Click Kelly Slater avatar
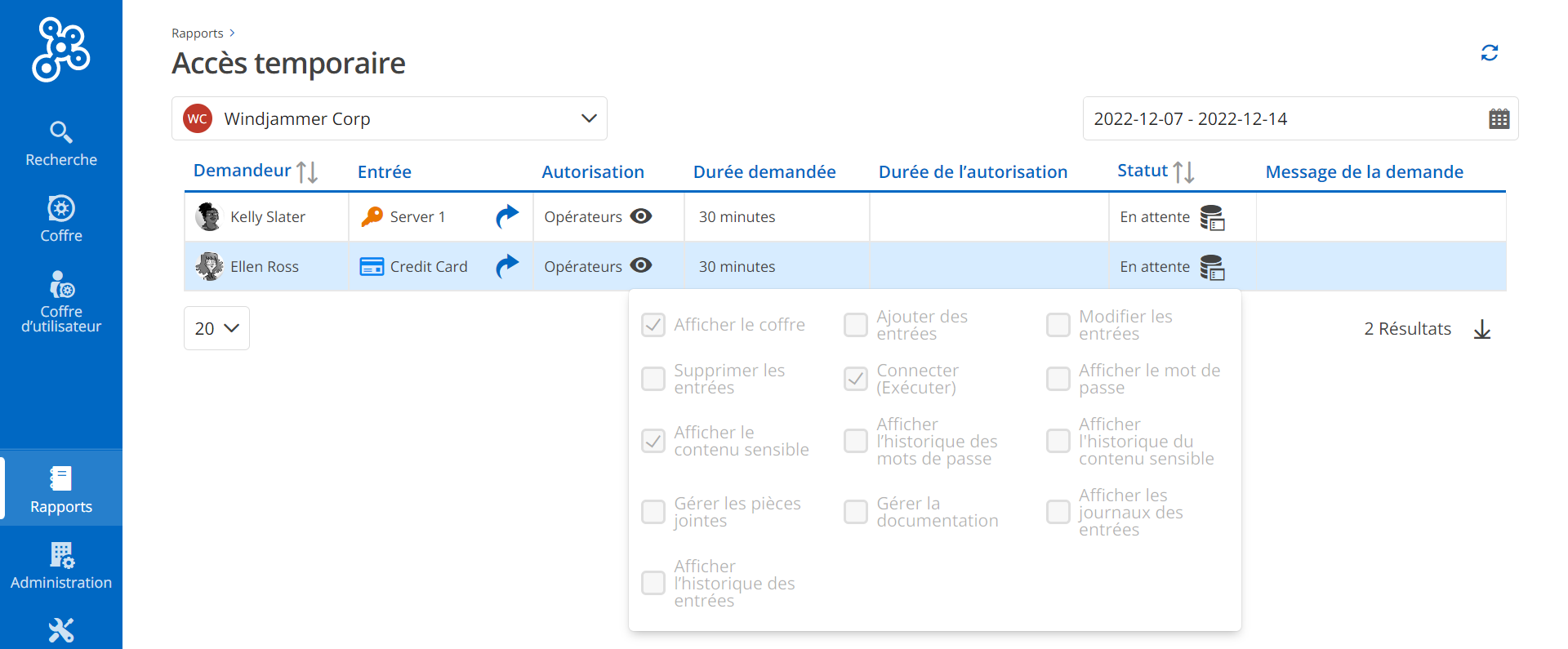This screenshot has width=1568, height=649. click(x=209, y=217)
